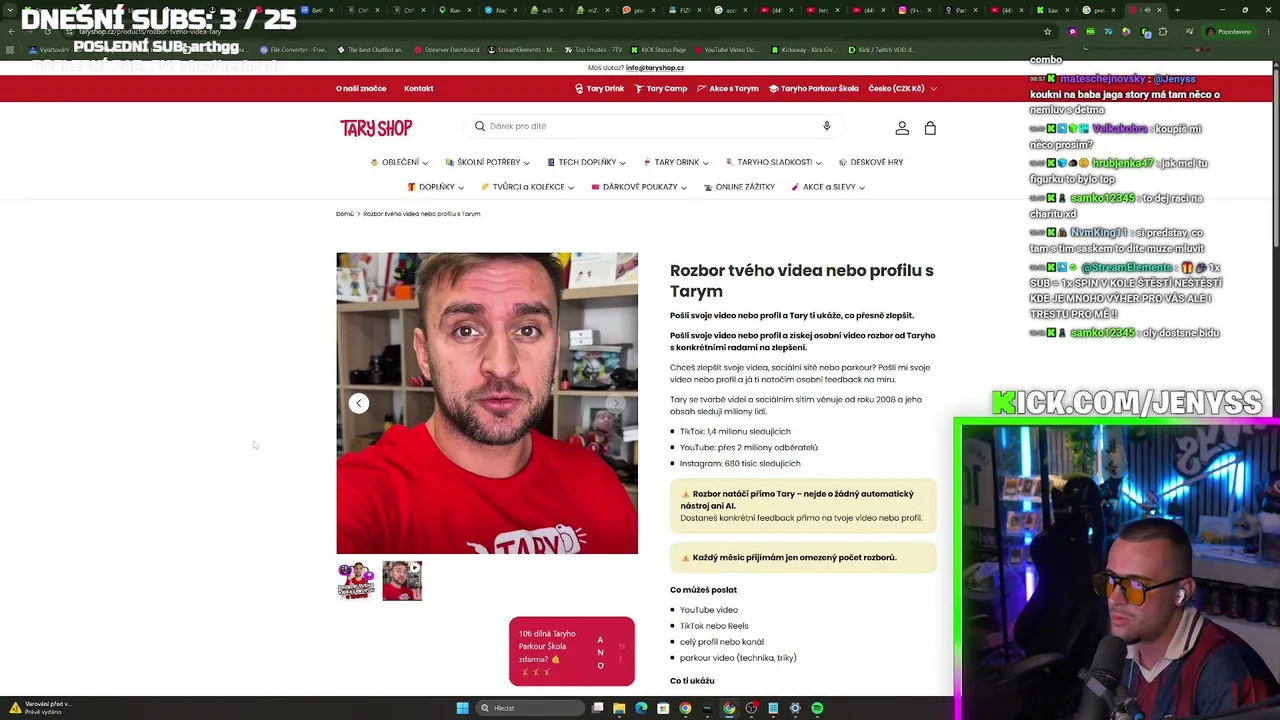Open the ONLINE ZÁŽITKY category
Screen dimensions: 1280x720
[x=739, y=187]
